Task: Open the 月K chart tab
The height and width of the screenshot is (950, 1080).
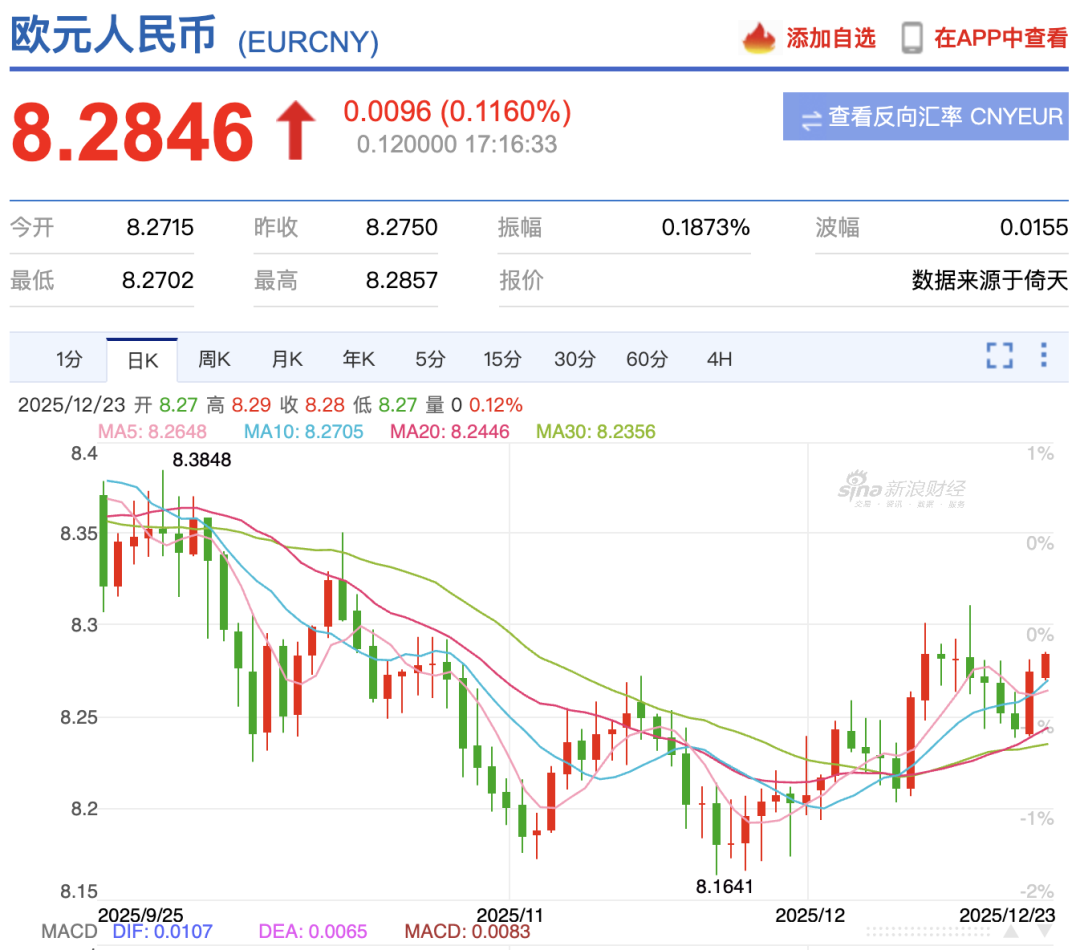Action: click(x=287, y=359)
